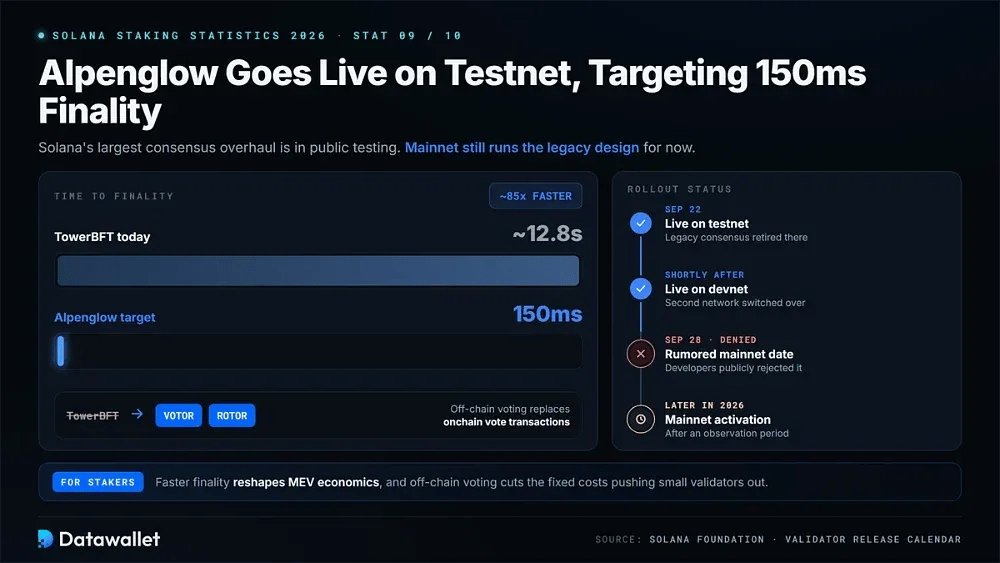Click the VOTOR badge

pyautogui.click(x=179, y=416)
